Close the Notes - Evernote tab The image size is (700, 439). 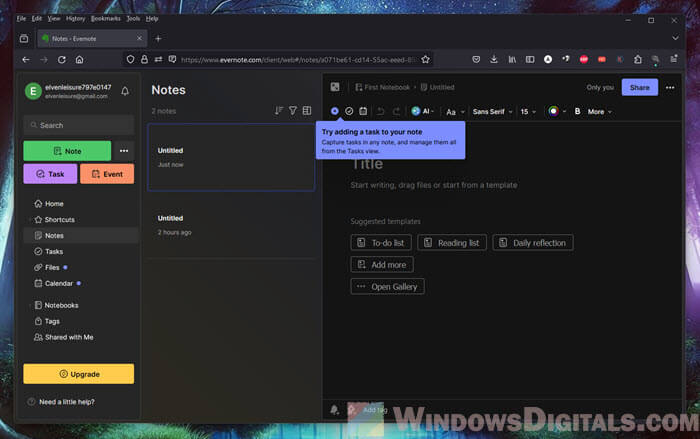coord(139,38)
